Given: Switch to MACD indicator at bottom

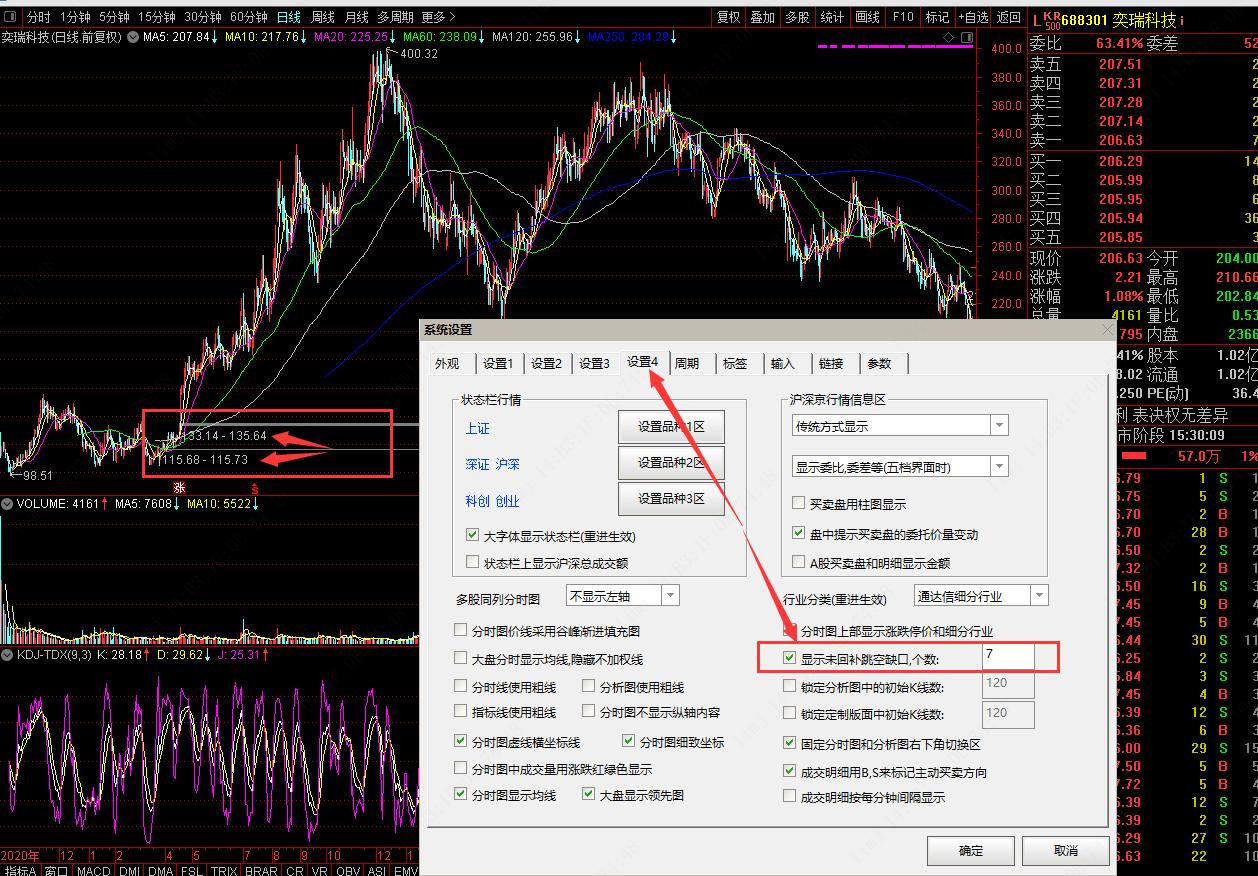Looking at the screenshot, I should pos(93,870).
